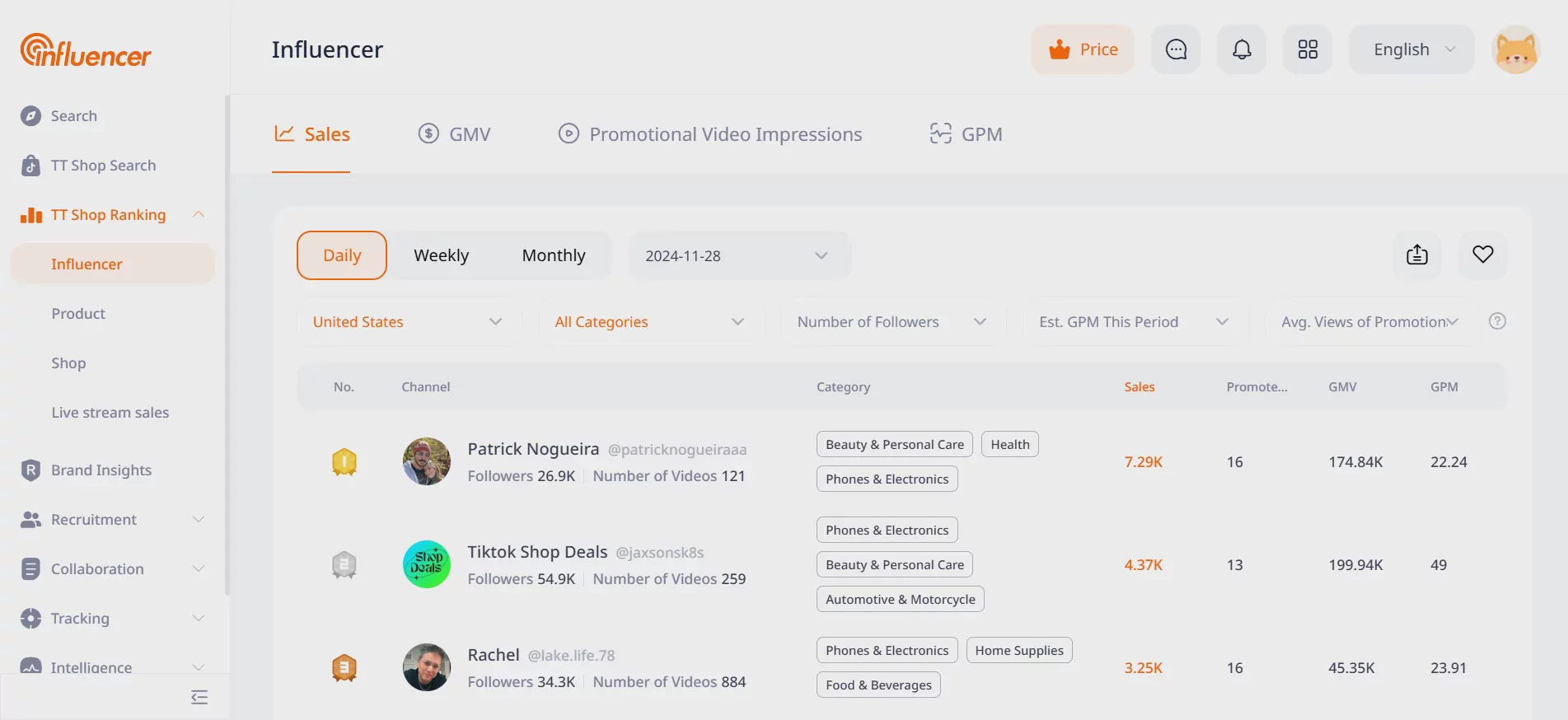Screen dimensions: 1568x720
Task: Click the sidebar vertical scrollbar
Action: pos(227,344)
